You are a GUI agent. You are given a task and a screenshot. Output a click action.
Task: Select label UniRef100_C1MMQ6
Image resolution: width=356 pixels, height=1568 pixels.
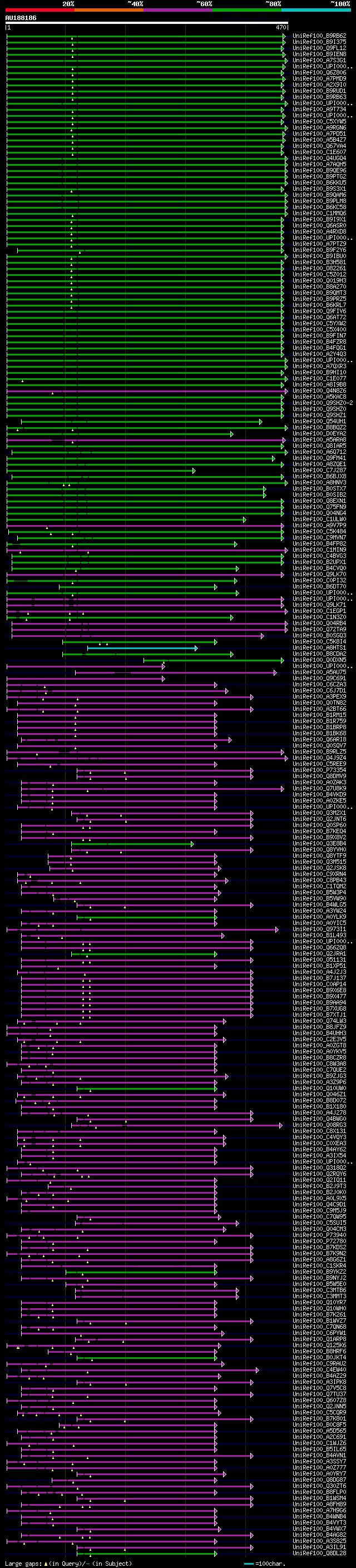319,213
